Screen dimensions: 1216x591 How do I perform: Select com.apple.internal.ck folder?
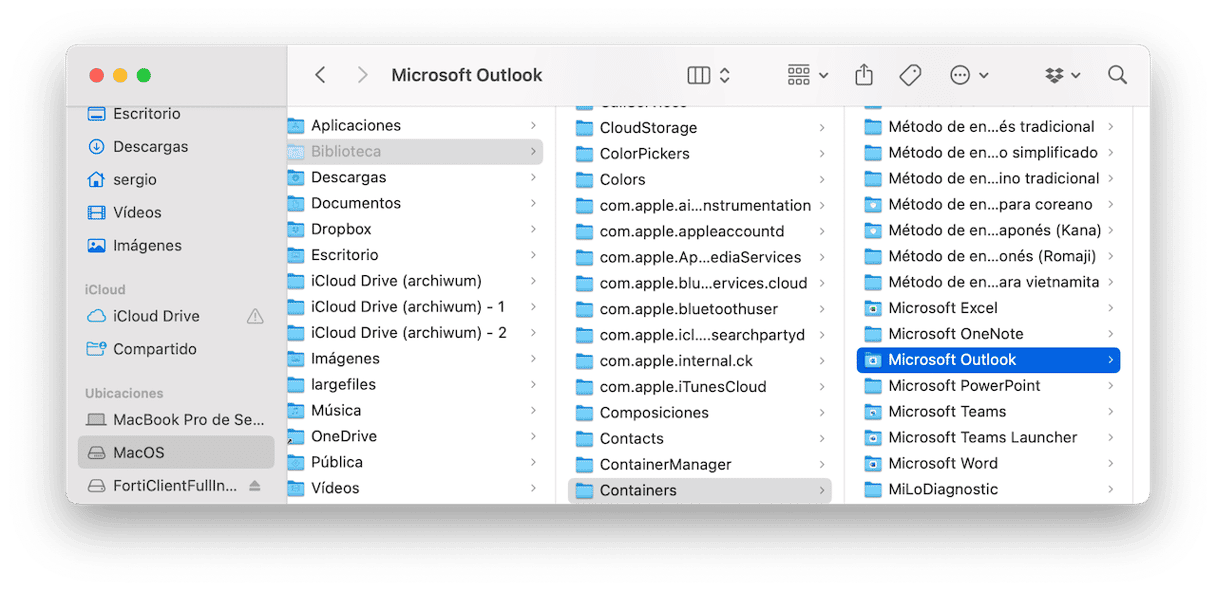coord(700,361)
